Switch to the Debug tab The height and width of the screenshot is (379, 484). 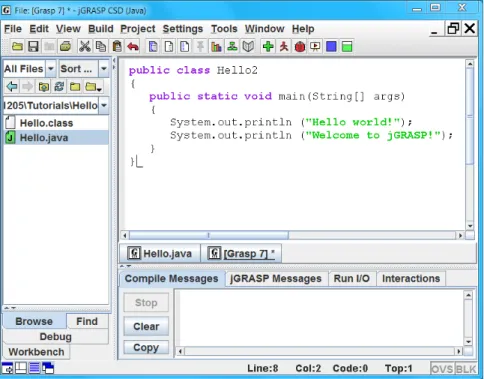[x=56, y=337]
